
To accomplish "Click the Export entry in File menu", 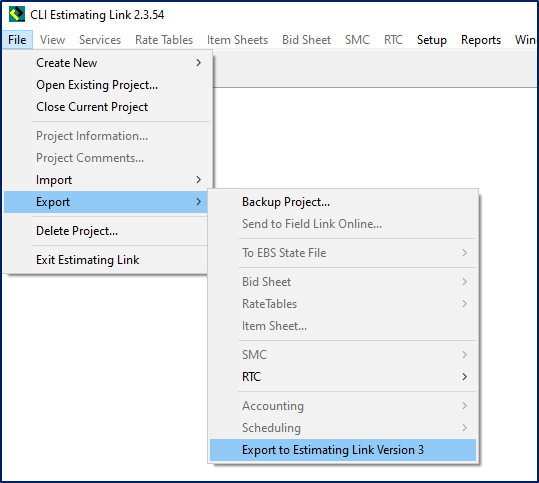I will [x=106, y=202].
